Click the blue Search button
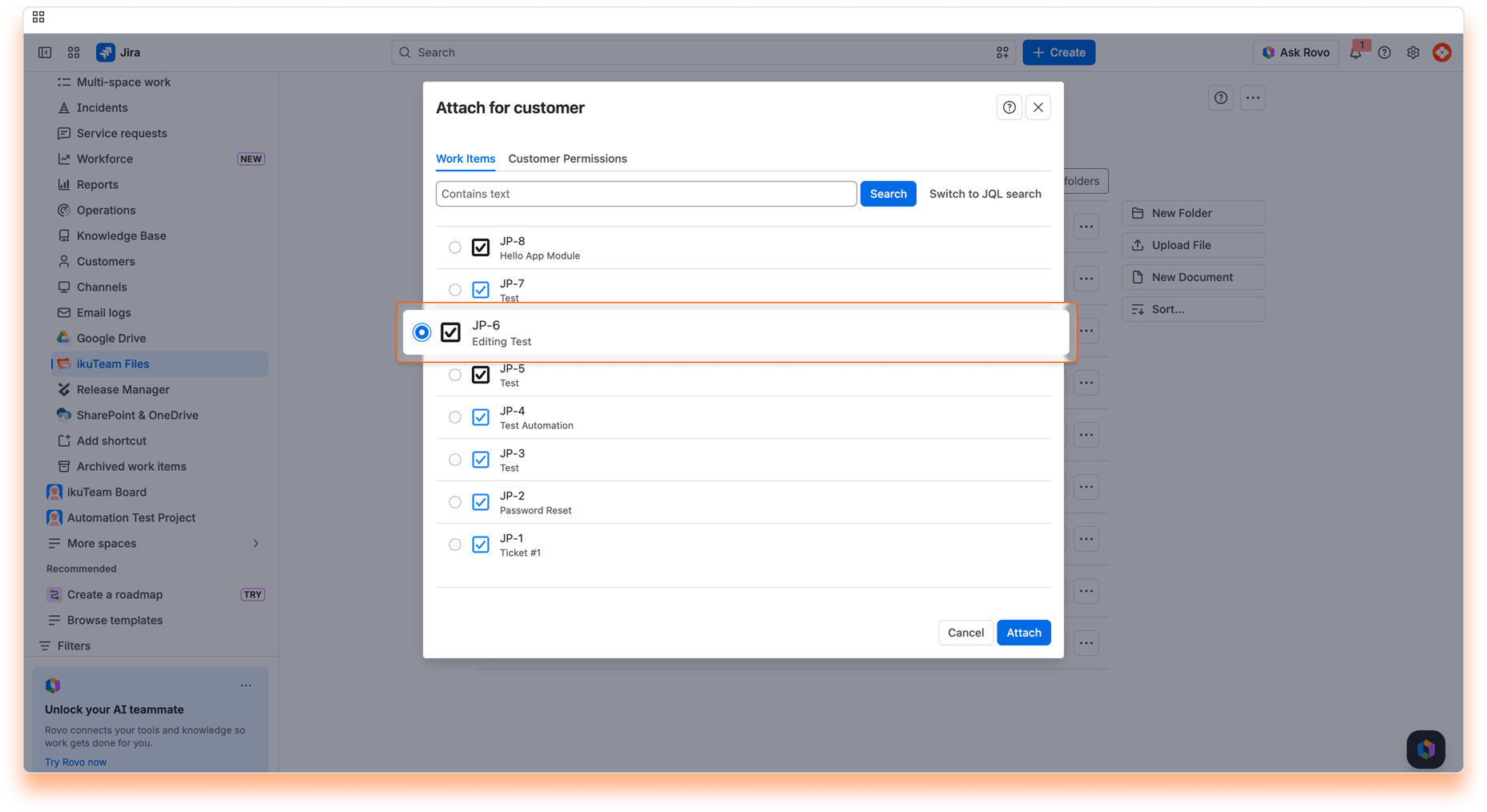 point(889,194)
